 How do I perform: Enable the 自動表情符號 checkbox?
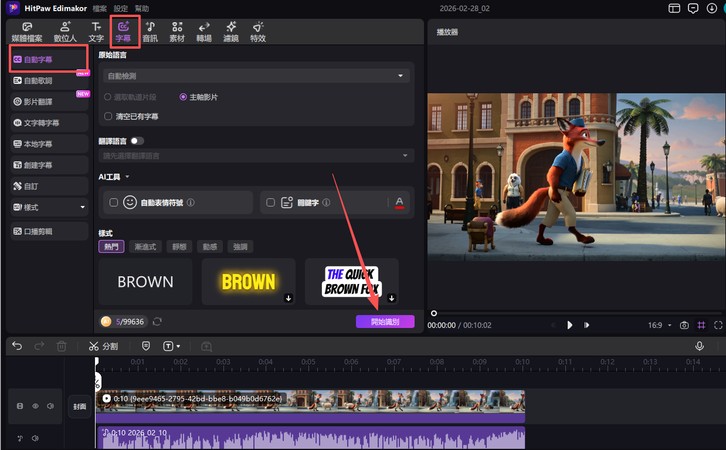(113, 202)
